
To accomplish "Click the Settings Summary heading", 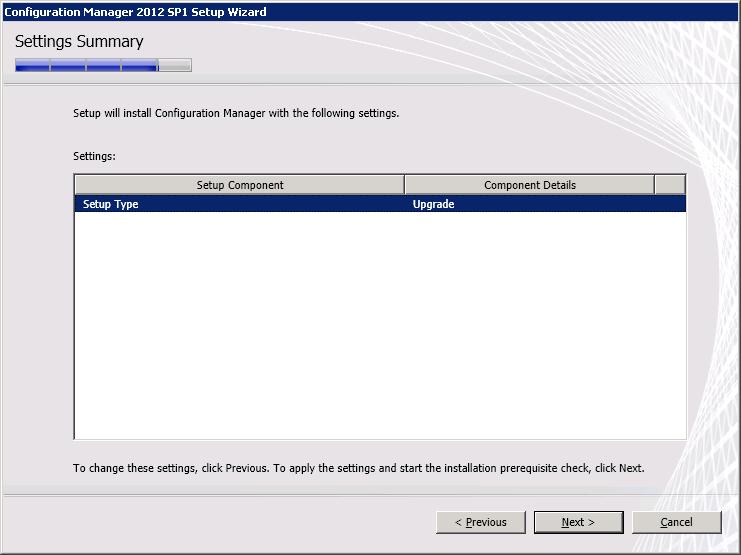I will 79,42.
